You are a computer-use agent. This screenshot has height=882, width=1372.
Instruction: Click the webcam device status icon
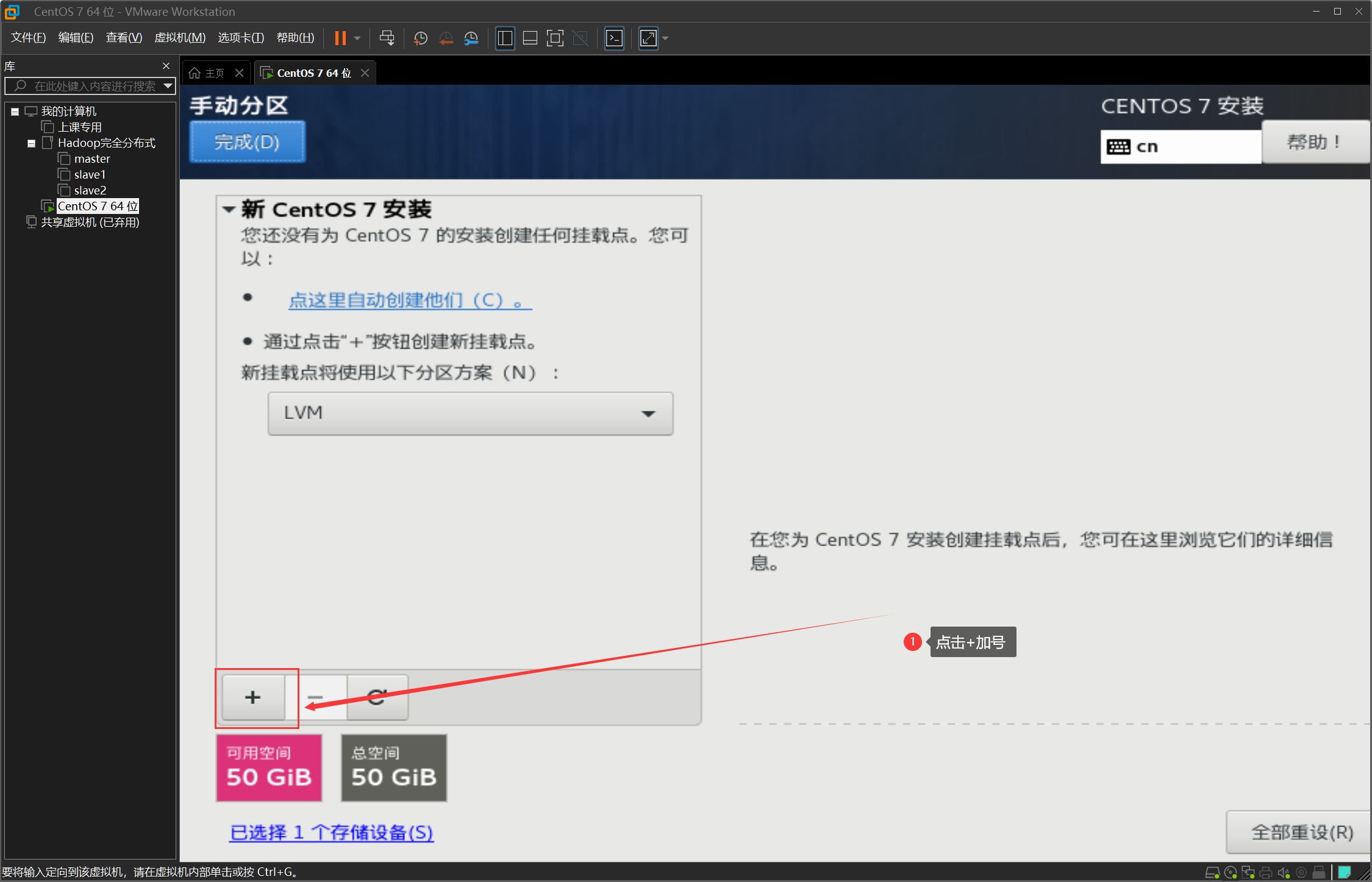(1301, 872)
